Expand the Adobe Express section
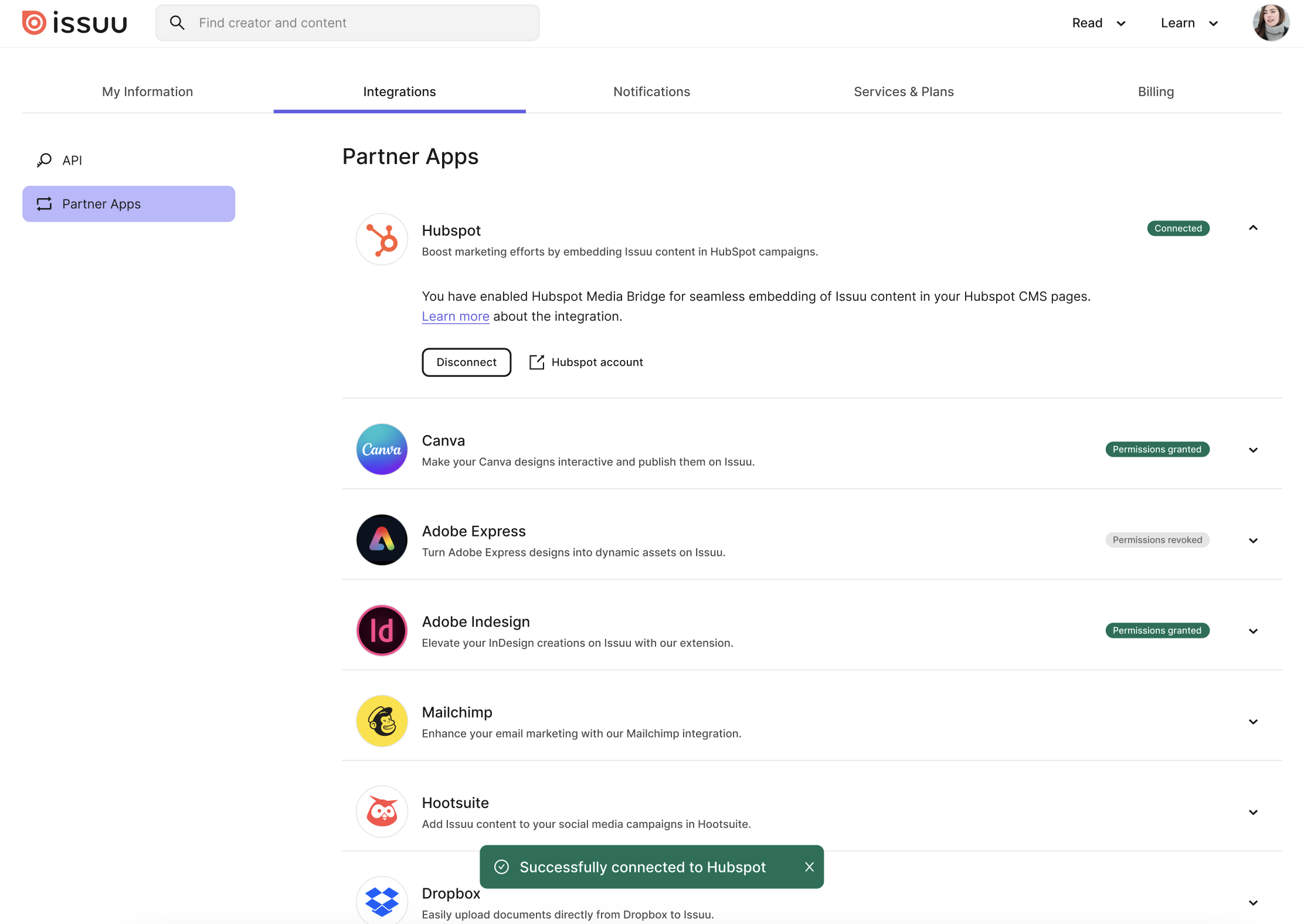The height and width of the screenshot is (924, 1304). tap(1253, 540)
